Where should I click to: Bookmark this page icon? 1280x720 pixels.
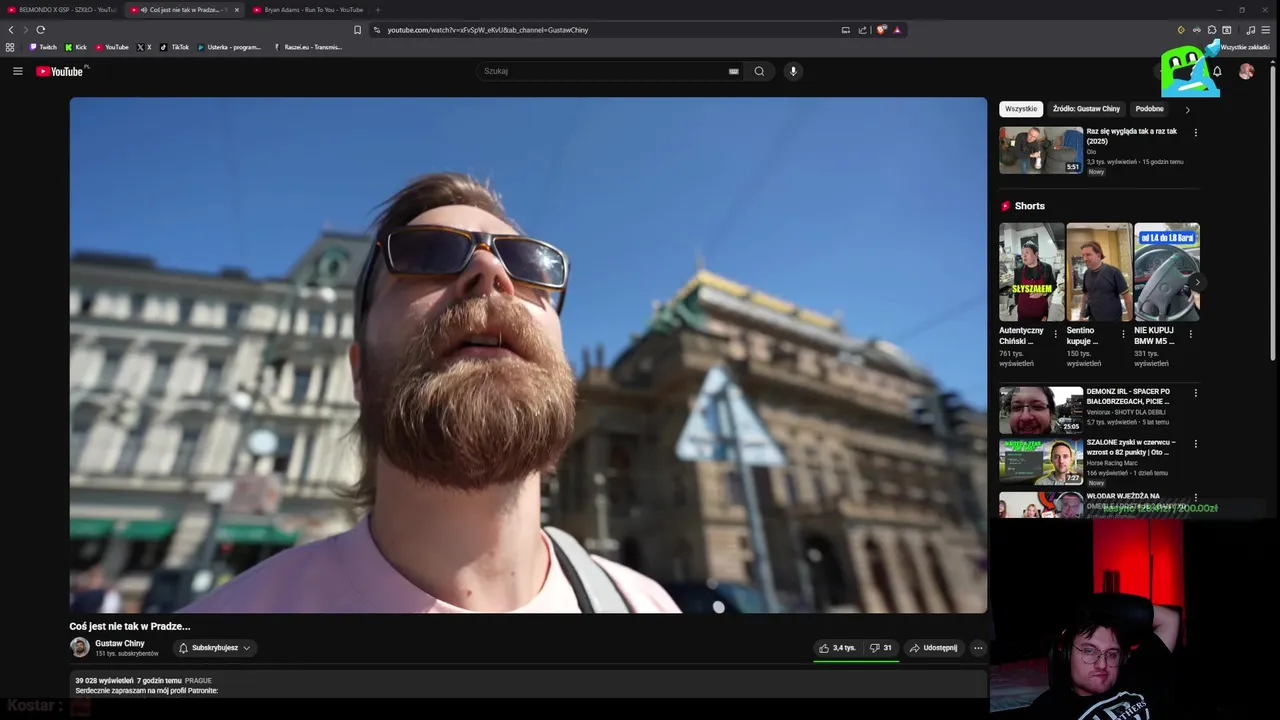pyautogui.click(x=357, y=30)
